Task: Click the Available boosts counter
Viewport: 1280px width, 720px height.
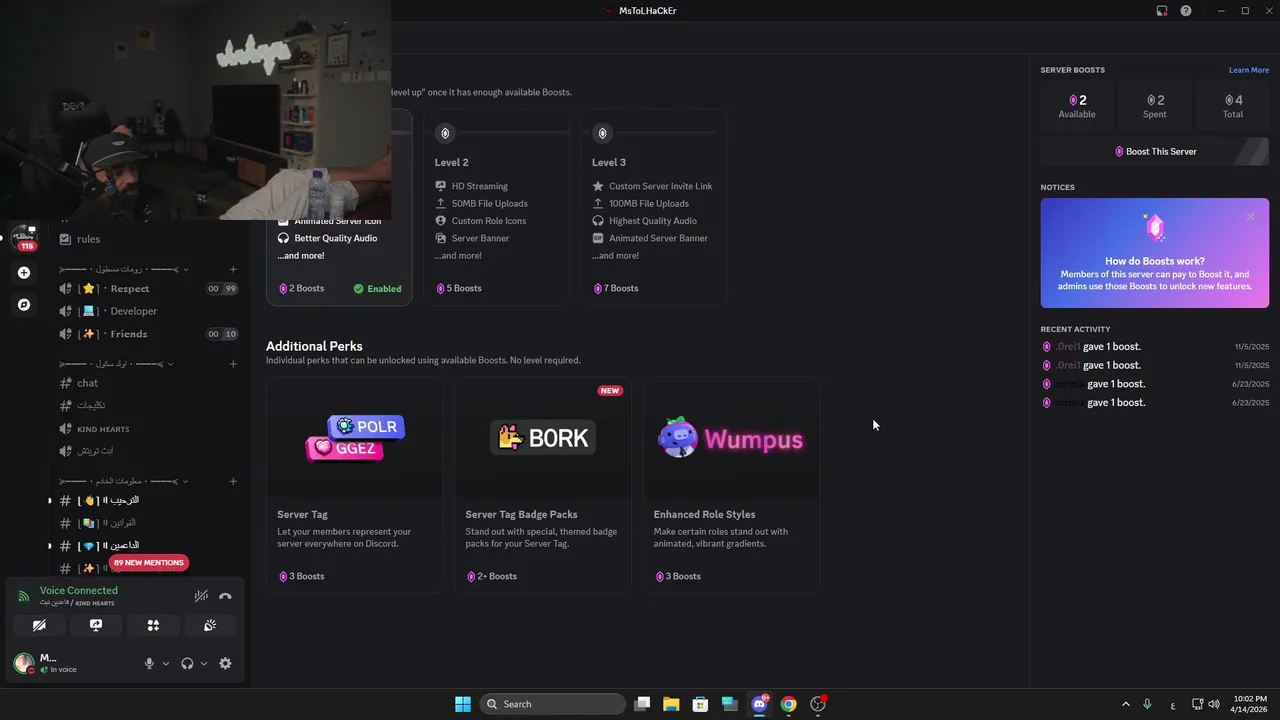Action: coord(1077,106)
